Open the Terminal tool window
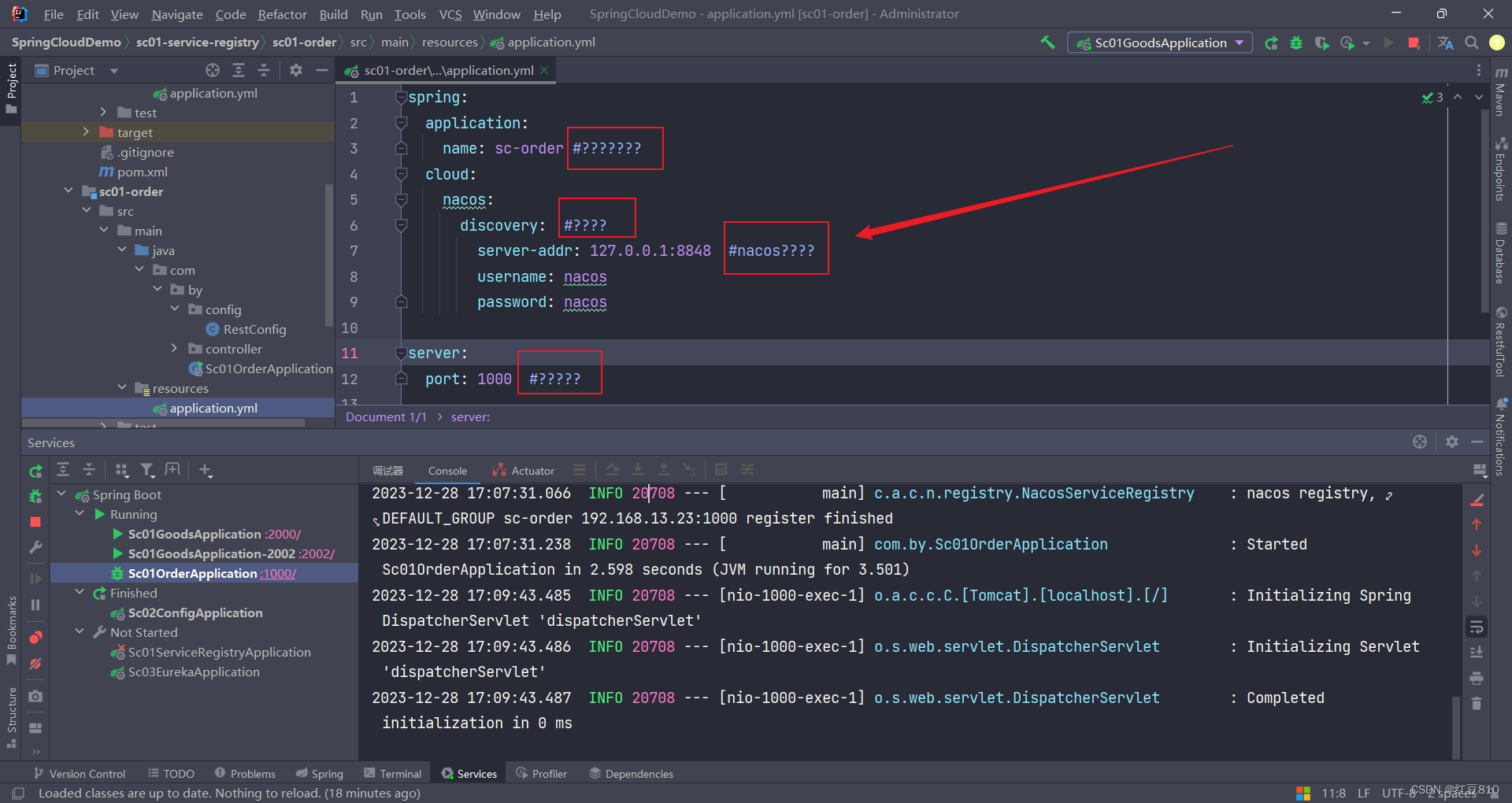This screenshot has width=1512, height=803. tap(393, 774)
